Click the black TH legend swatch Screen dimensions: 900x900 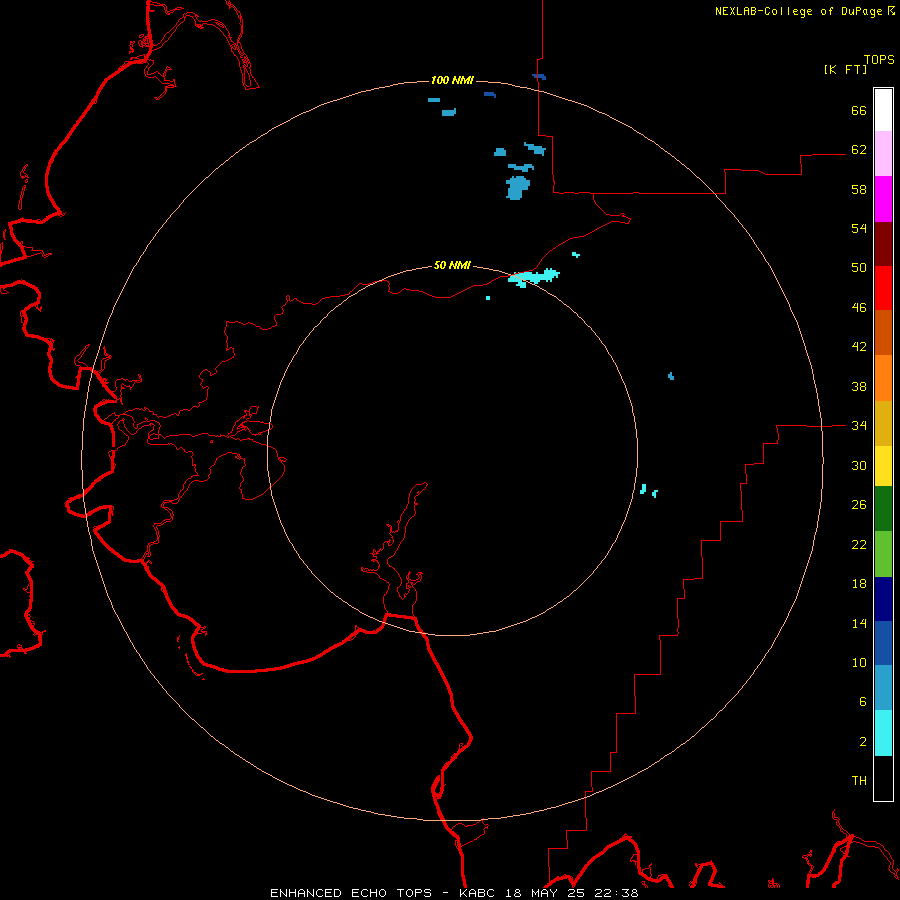(883, 778)
